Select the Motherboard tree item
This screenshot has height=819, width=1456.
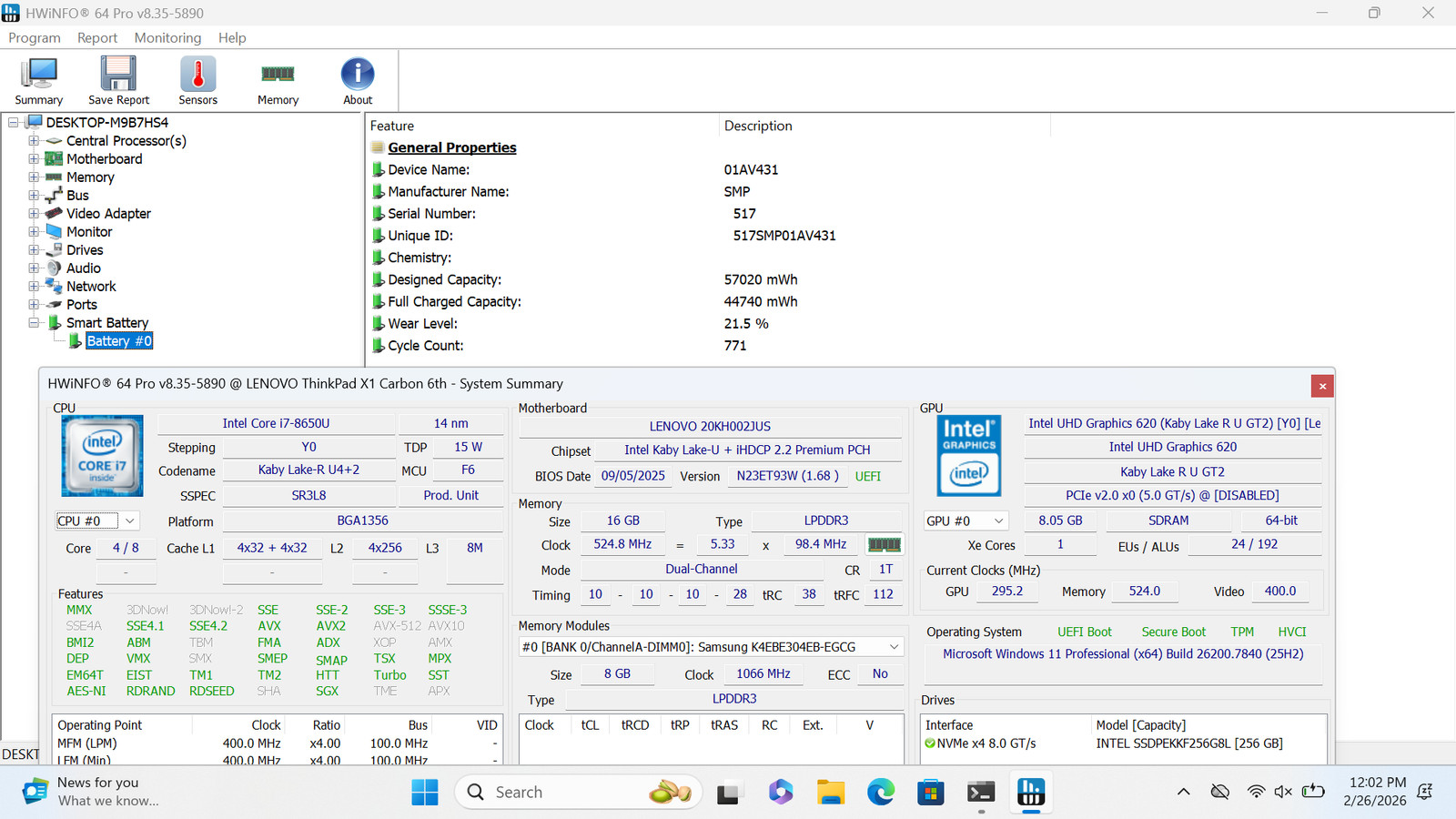[104, 159]
